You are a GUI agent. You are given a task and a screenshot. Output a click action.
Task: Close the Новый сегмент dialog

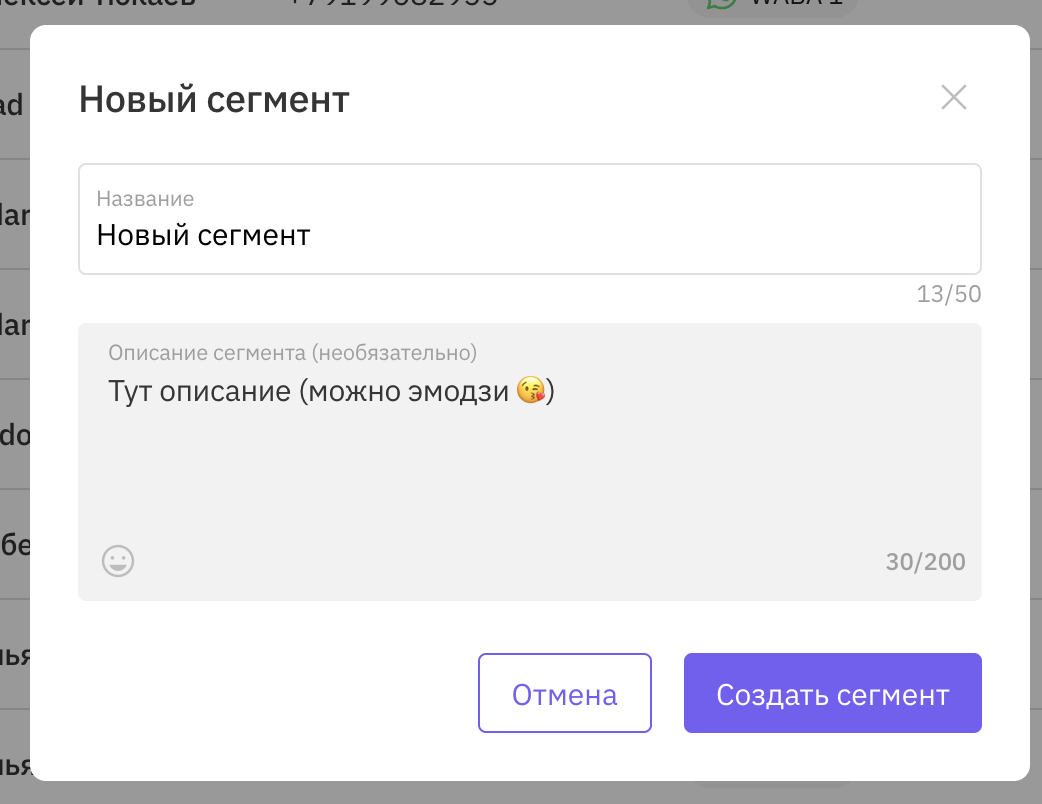tap(954, 98)
